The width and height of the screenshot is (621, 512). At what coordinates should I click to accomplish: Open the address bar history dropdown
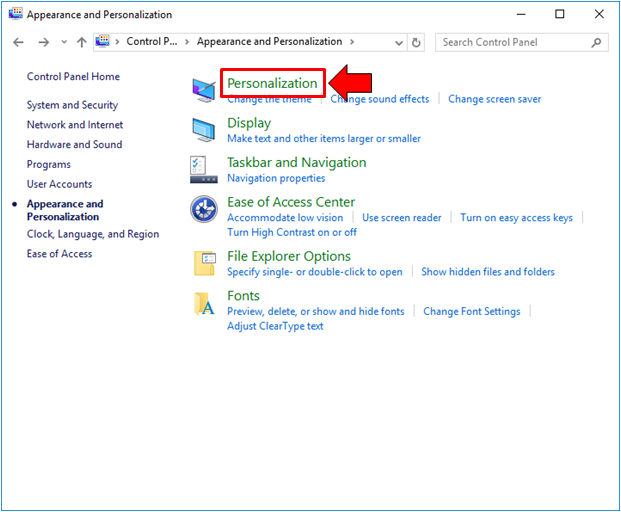(399, 42)
